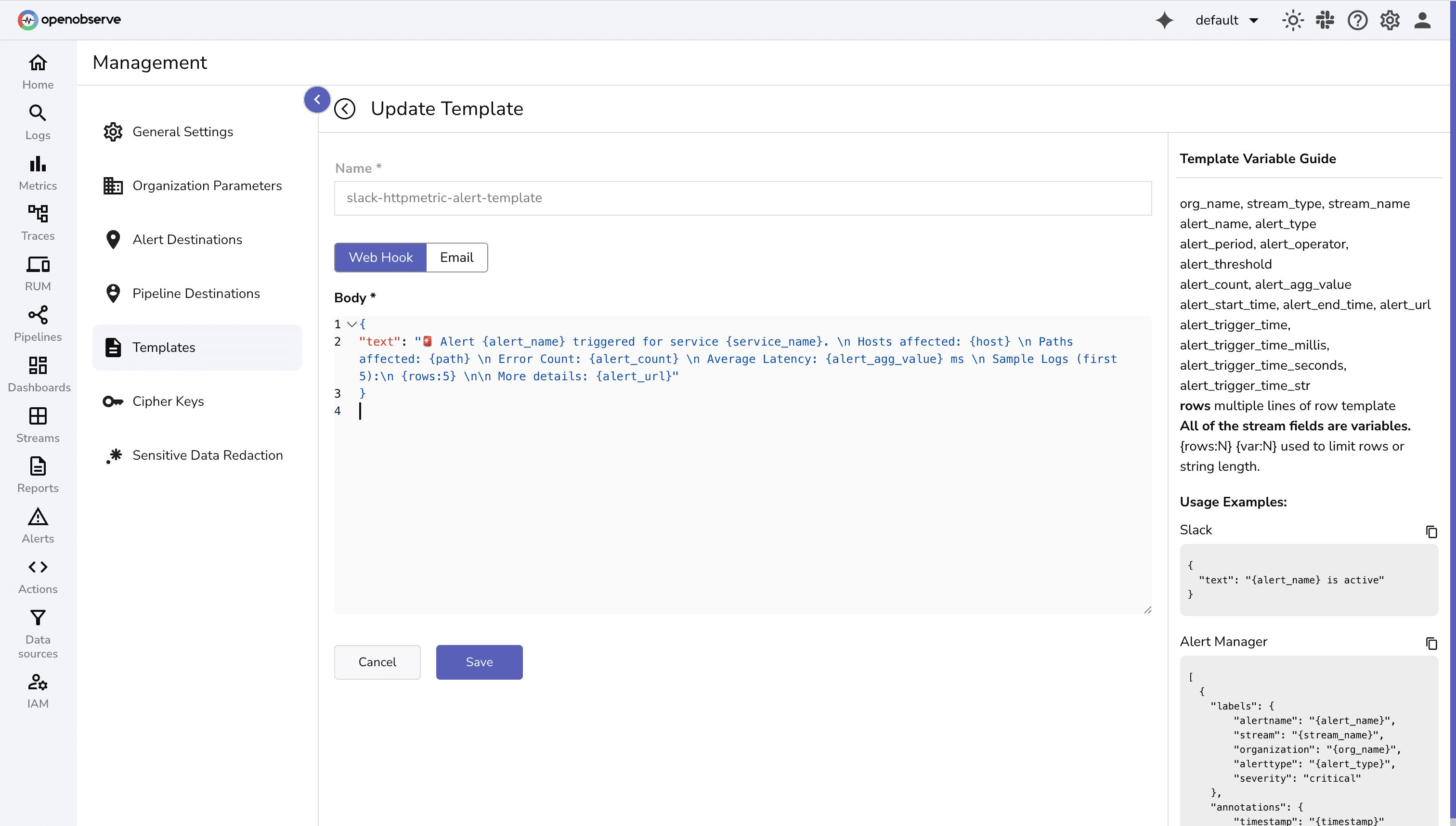Image resolution: width=1456 pixels, height=826 pixels.
Task: Cancel editing the template
Action: 377,661
